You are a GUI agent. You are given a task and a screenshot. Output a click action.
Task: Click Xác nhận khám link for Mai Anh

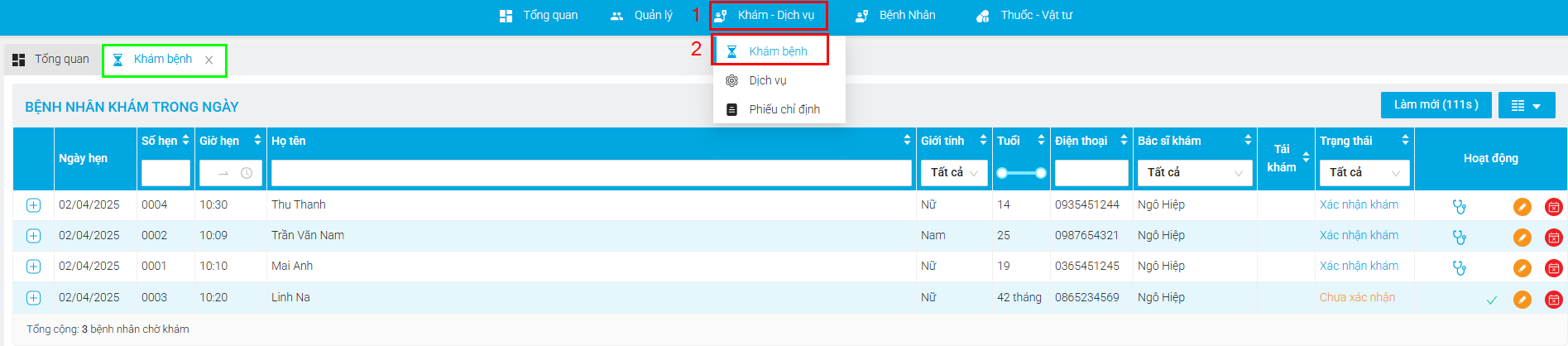pos(1359,266)
